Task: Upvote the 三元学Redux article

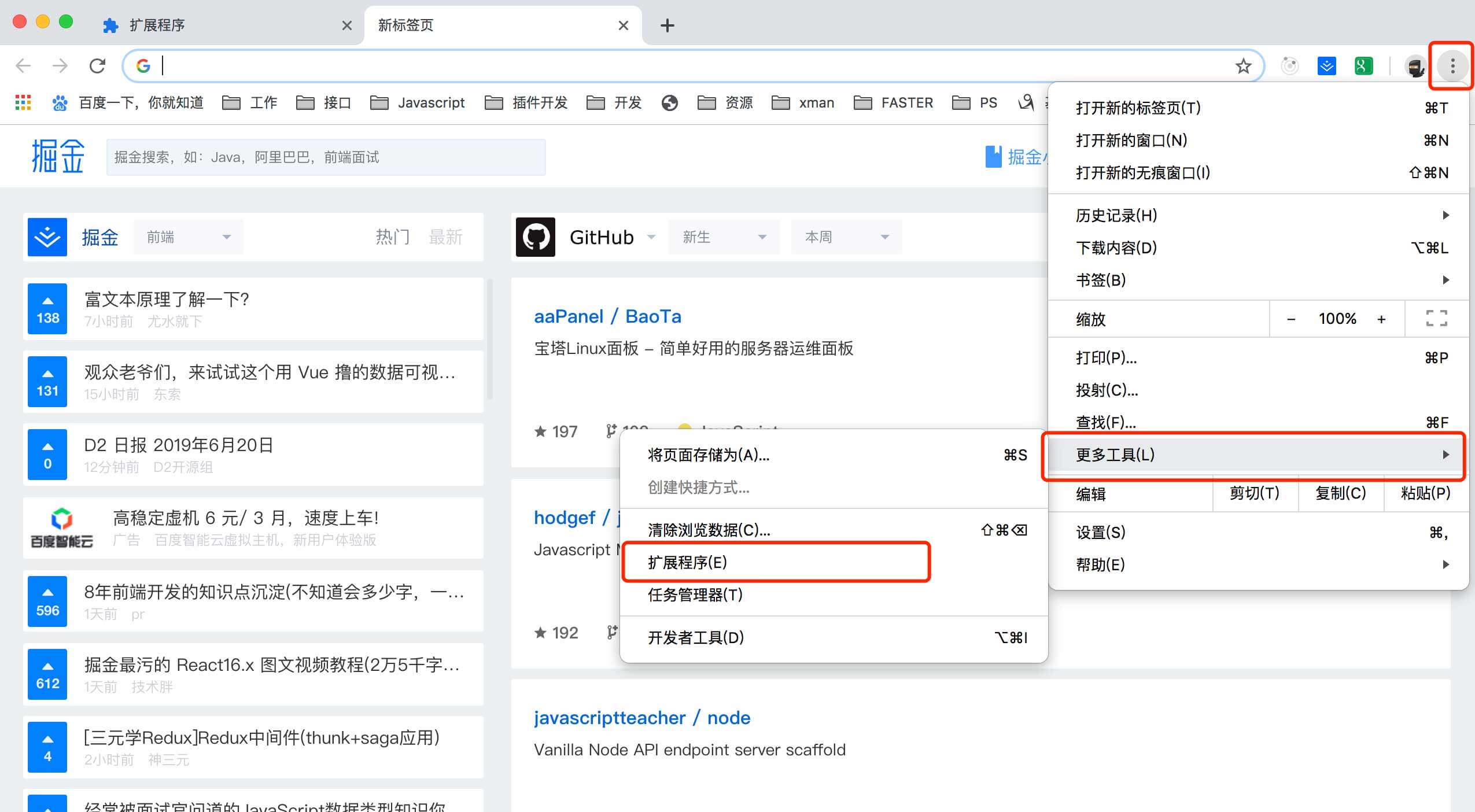Action: [x=47, y=748]
